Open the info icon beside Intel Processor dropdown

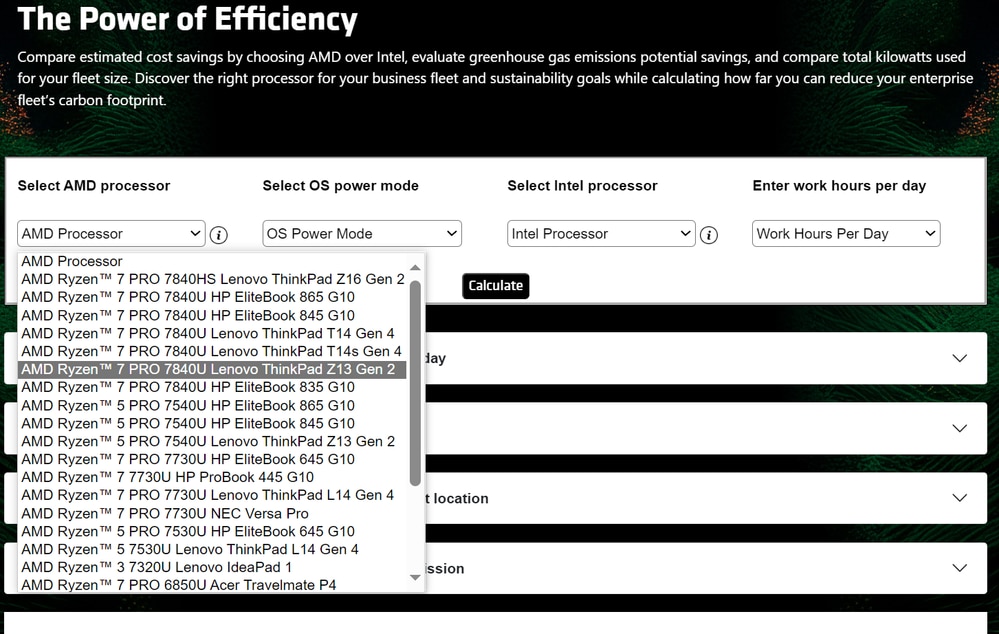coord(708,235)
